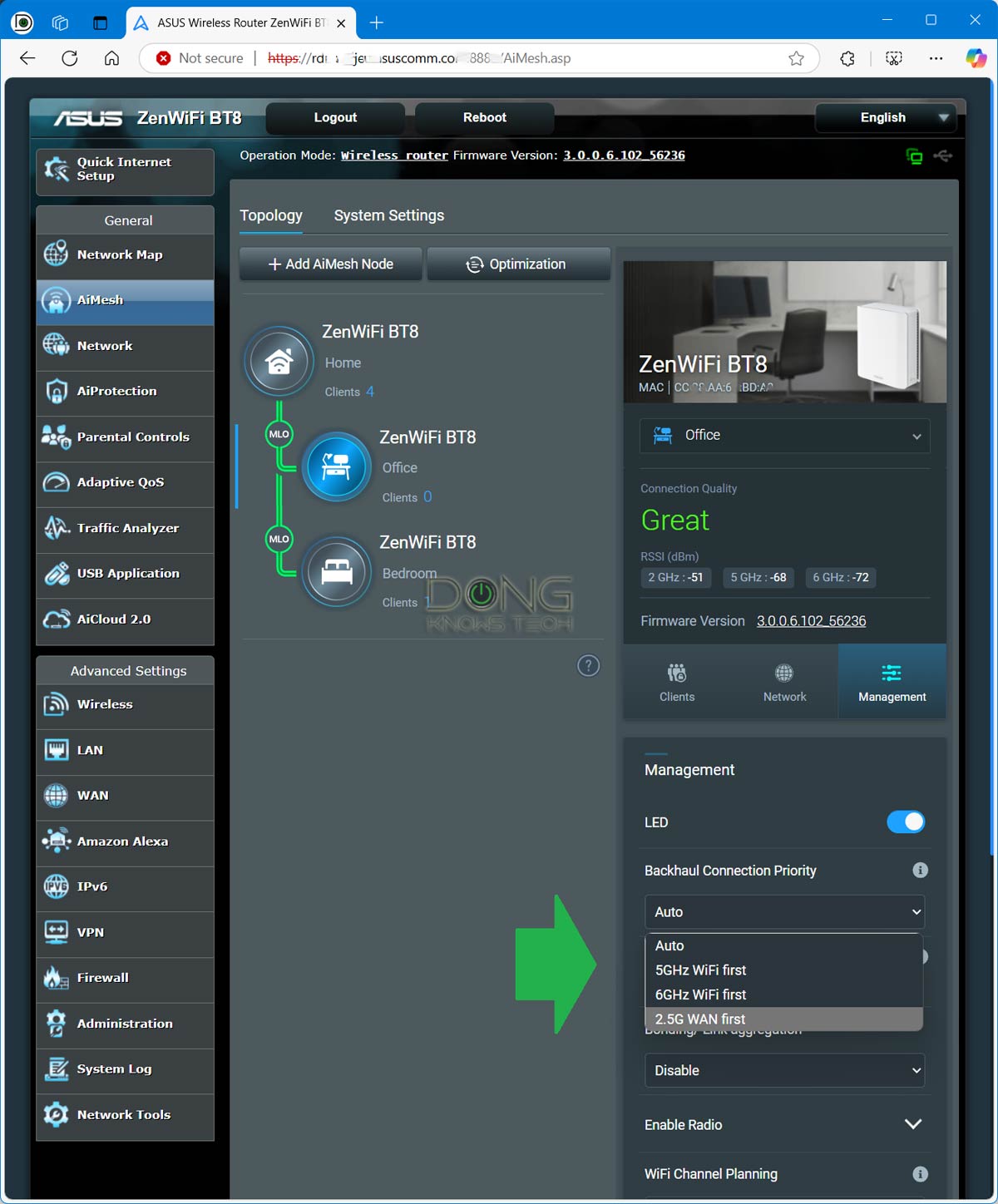This screenshot has height=1204, width=998.
Task: Open the Clients tab for node
Action: tap(677, 682)
